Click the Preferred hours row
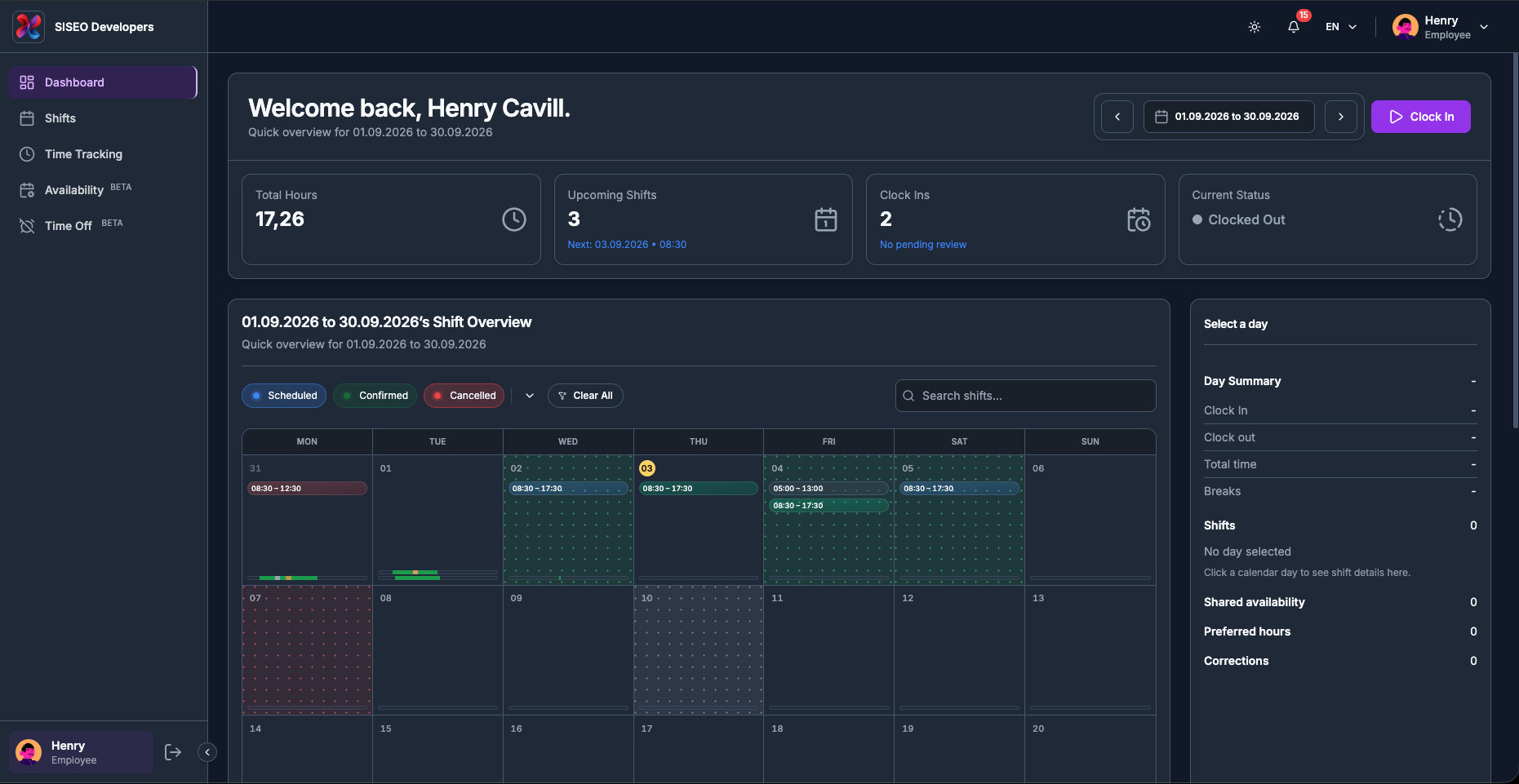This screenshot has height=784, width=1519. (x=1340, y=631)
